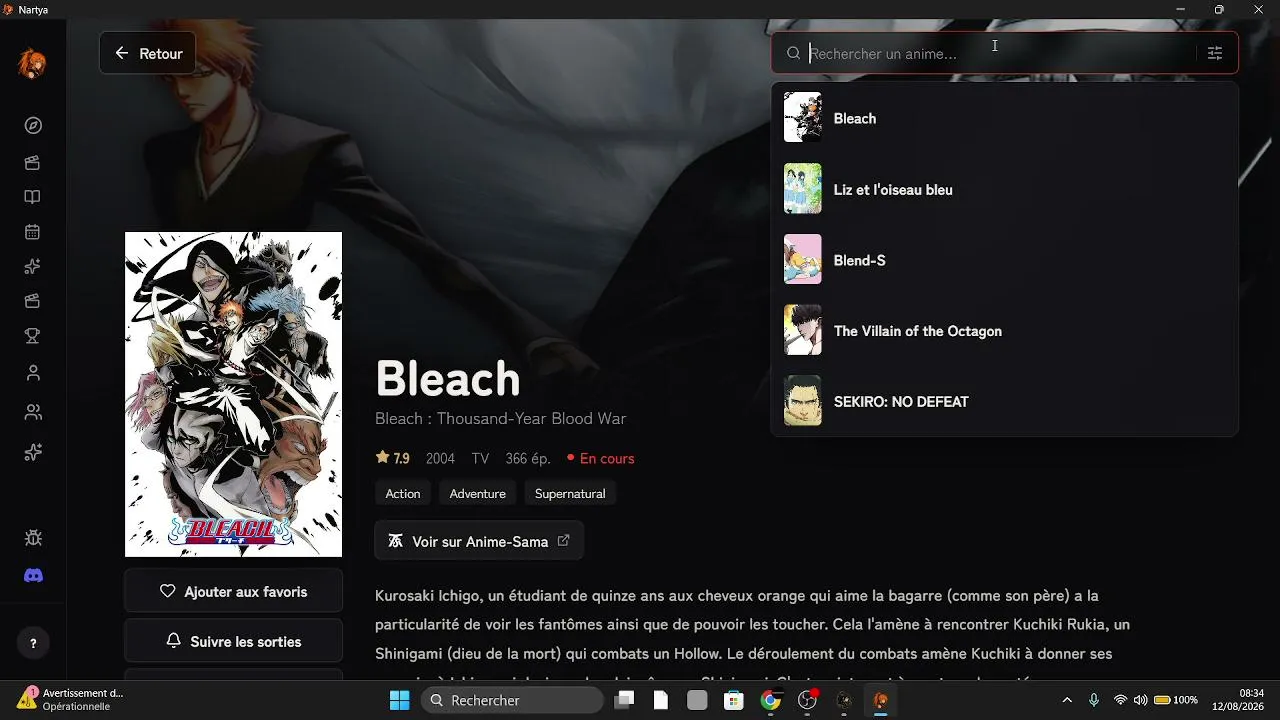Open Google Chrome from the taskbar
The image size is (1280, 720).
click(770, 700)
